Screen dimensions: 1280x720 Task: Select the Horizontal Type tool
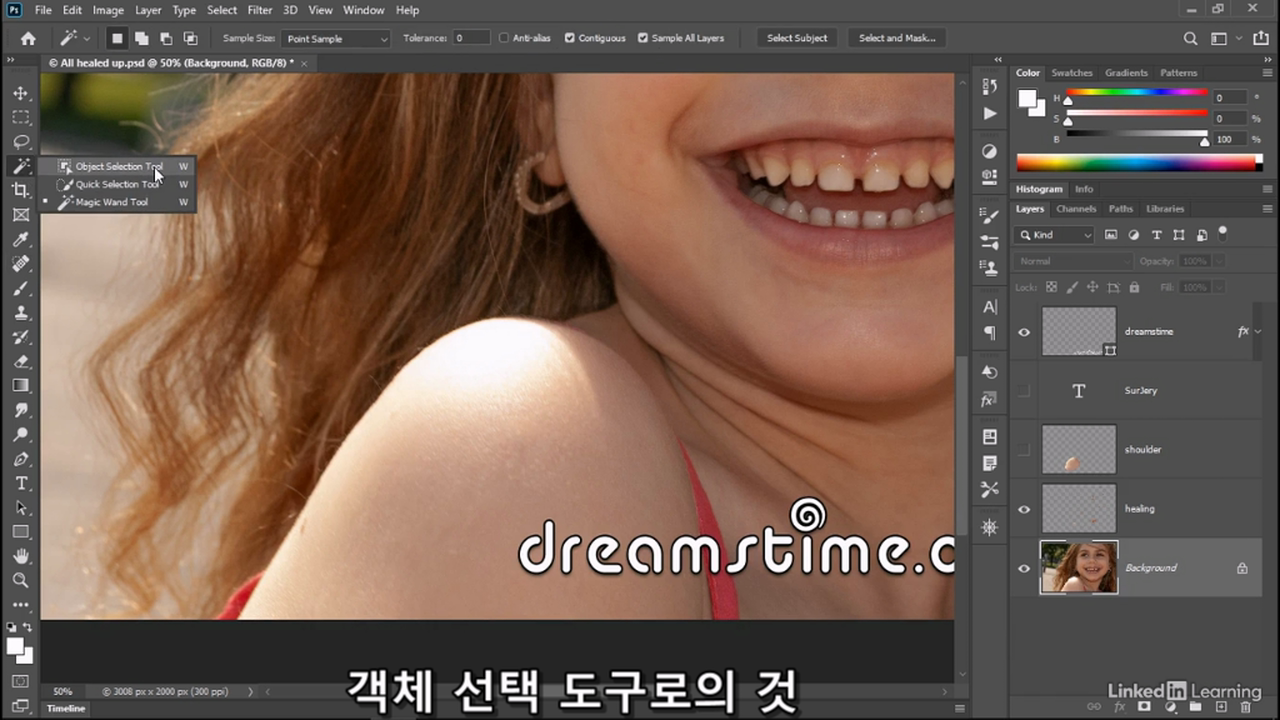(x=20, y=483)
